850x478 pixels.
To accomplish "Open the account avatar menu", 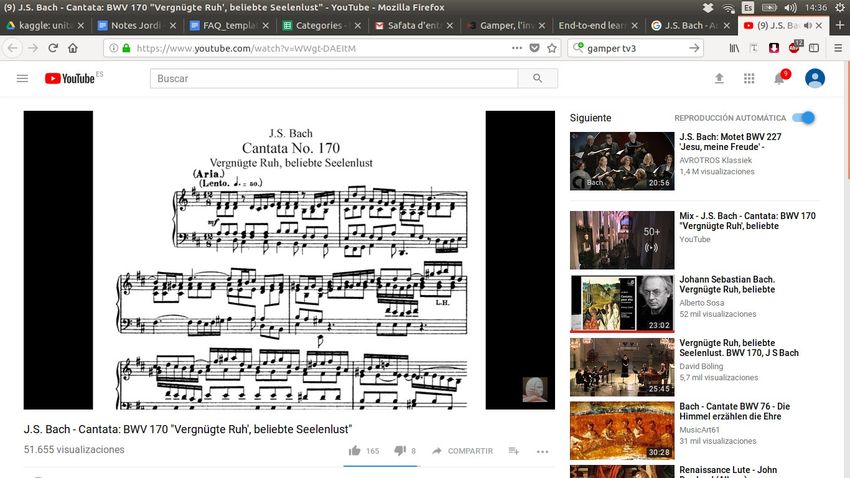I will pos(815,79).
